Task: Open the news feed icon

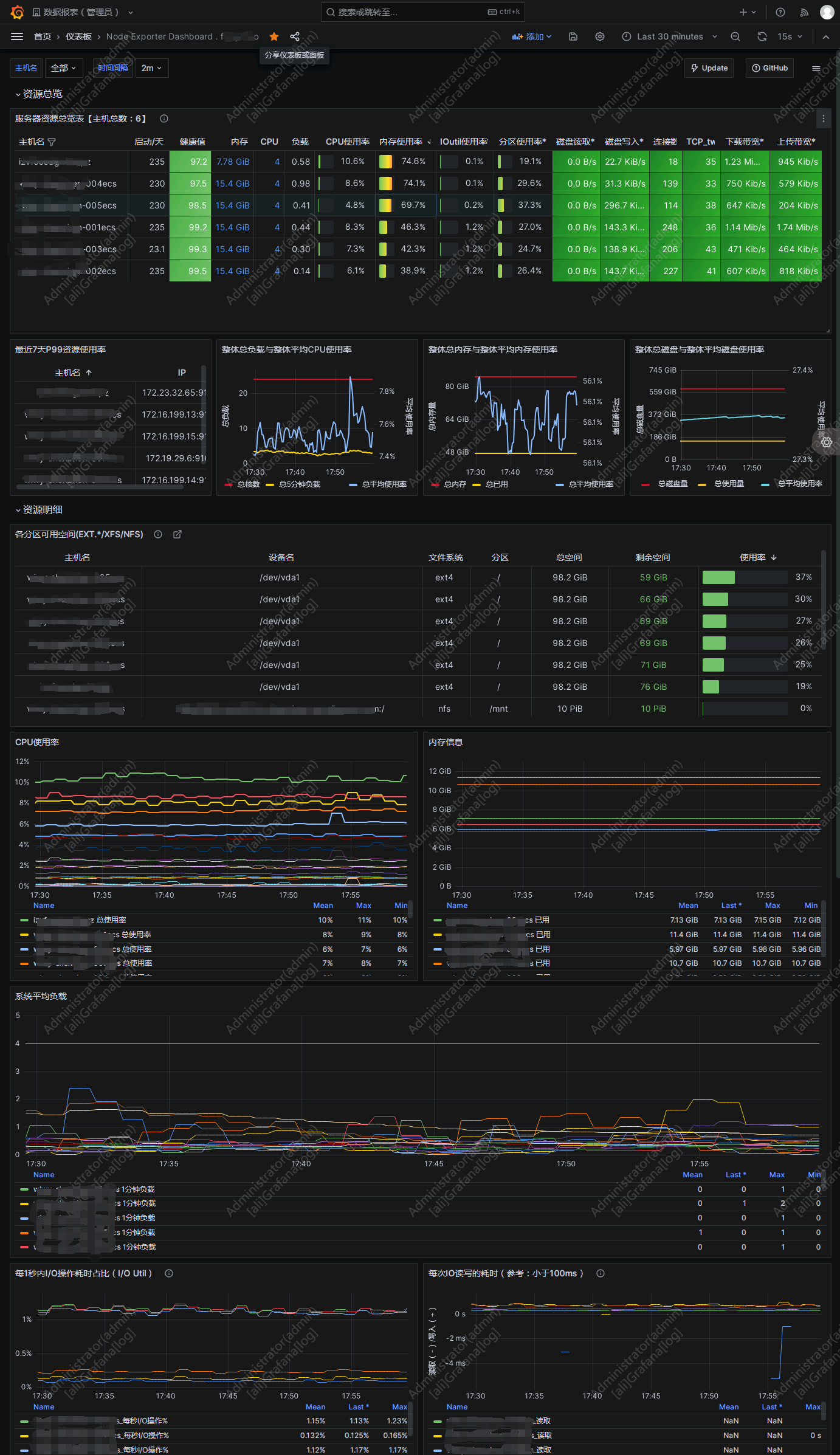Action: click(x=804, y=12)
